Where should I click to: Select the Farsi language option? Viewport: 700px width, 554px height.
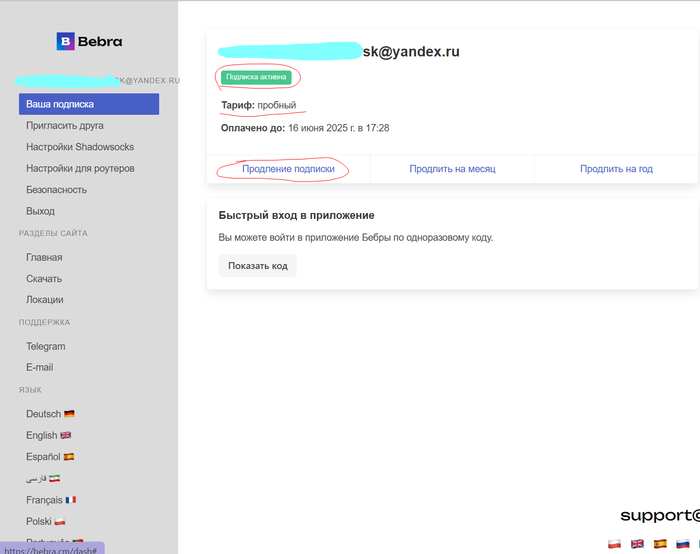pos(43,478)
